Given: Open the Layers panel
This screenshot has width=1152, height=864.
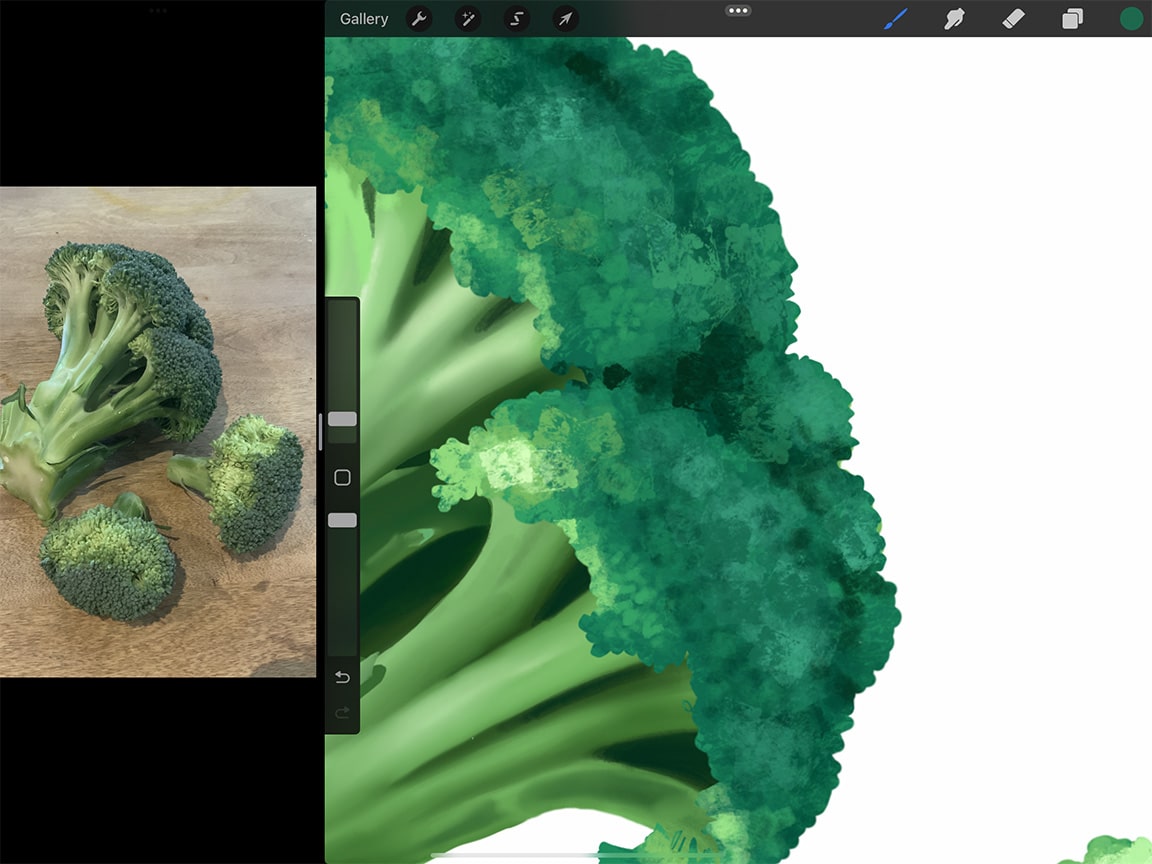Looking at the screenshot, I should pos(1072,18).
